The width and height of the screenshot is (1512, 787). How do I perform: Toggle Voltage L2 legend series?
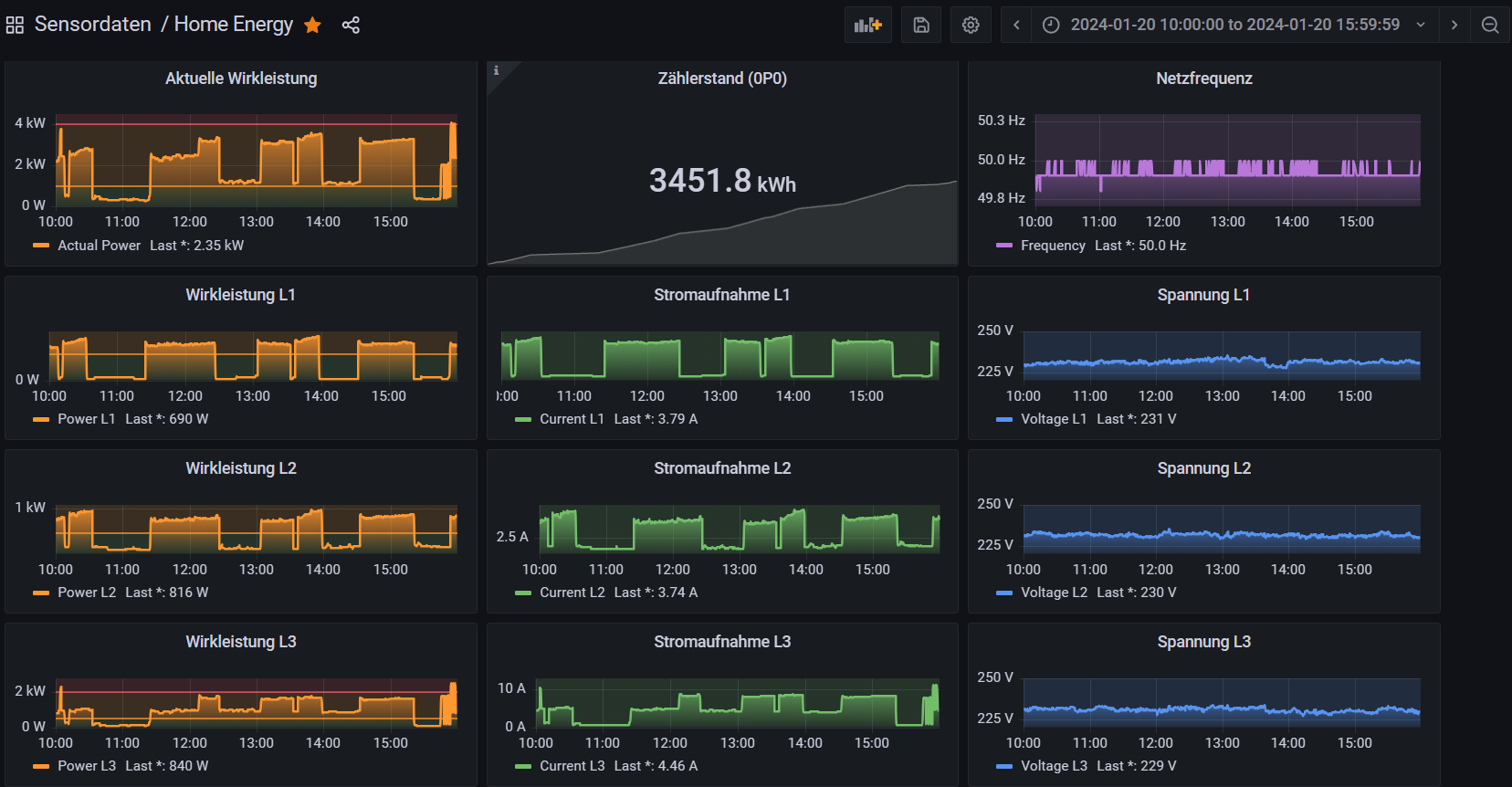coord(1054,593)
